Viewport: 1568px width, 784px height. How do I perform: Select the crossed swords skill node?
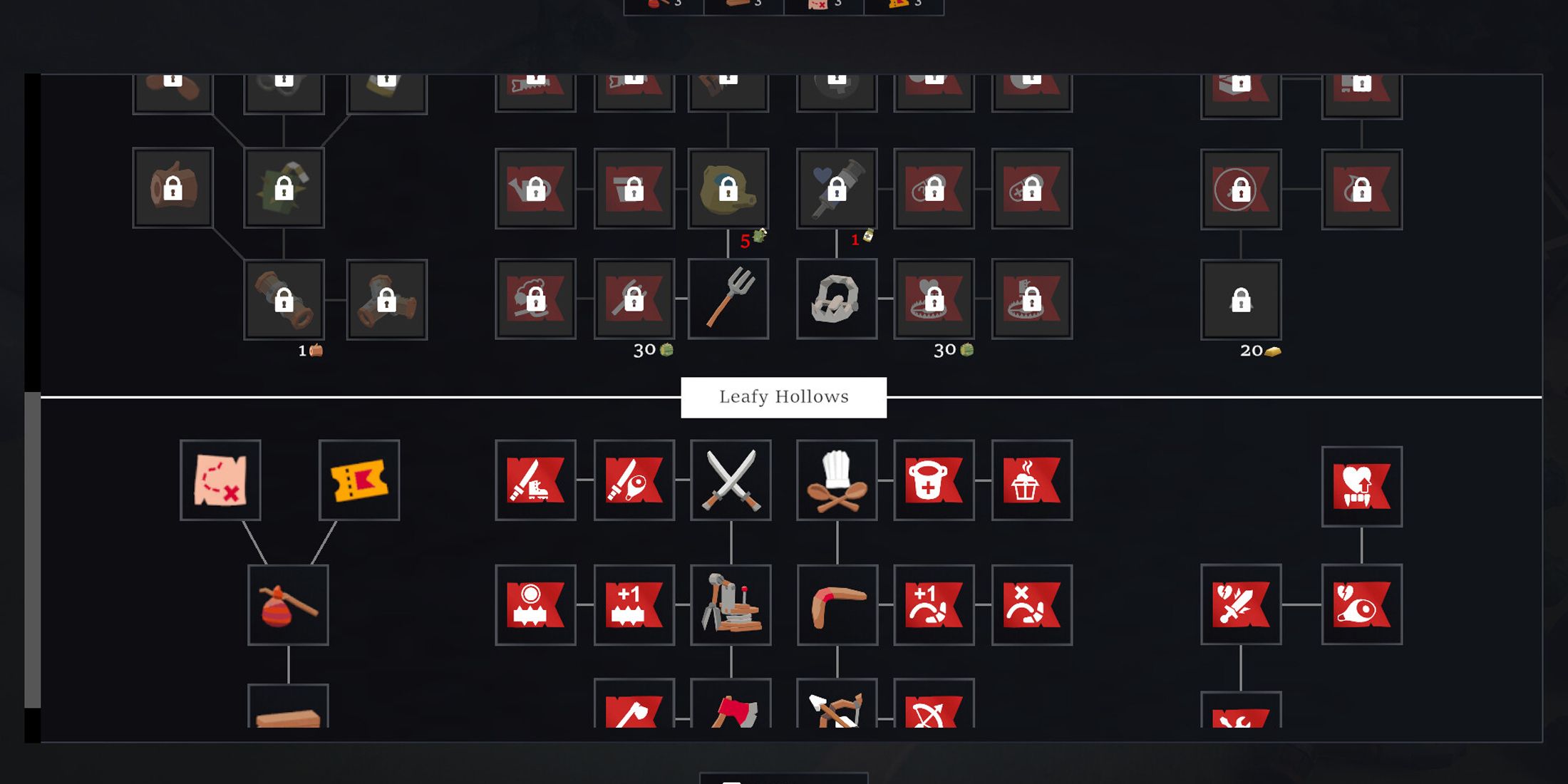pos(731,480)
